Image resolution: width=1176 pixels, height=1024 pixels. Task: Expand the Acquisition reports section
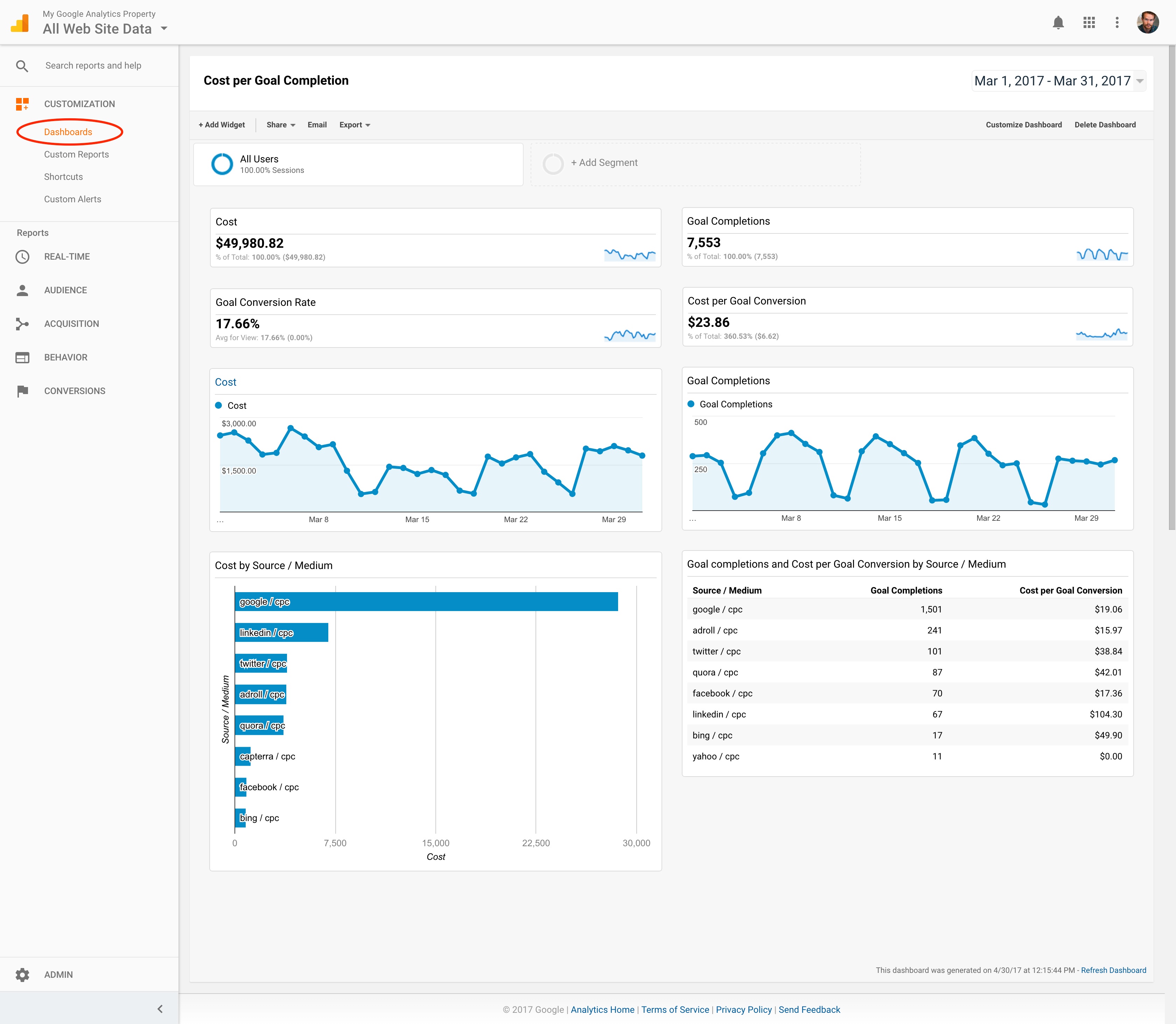pyautogui.click(x=71, y=323)
